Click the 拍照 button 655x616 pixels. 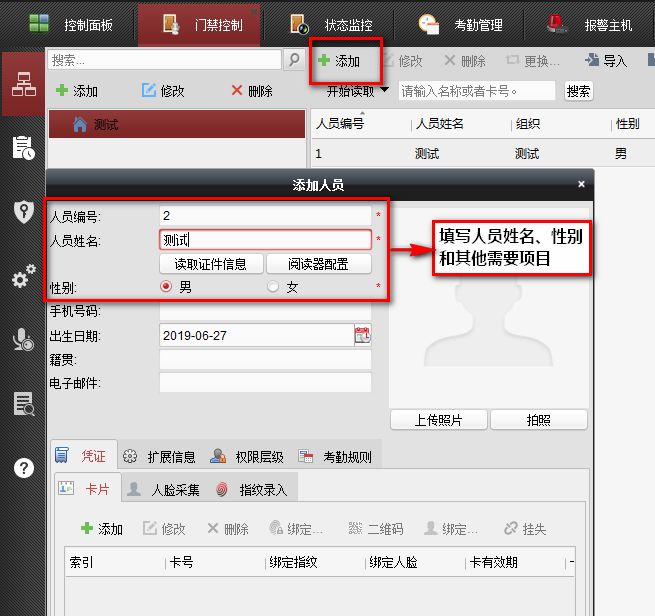pos(538,420)
